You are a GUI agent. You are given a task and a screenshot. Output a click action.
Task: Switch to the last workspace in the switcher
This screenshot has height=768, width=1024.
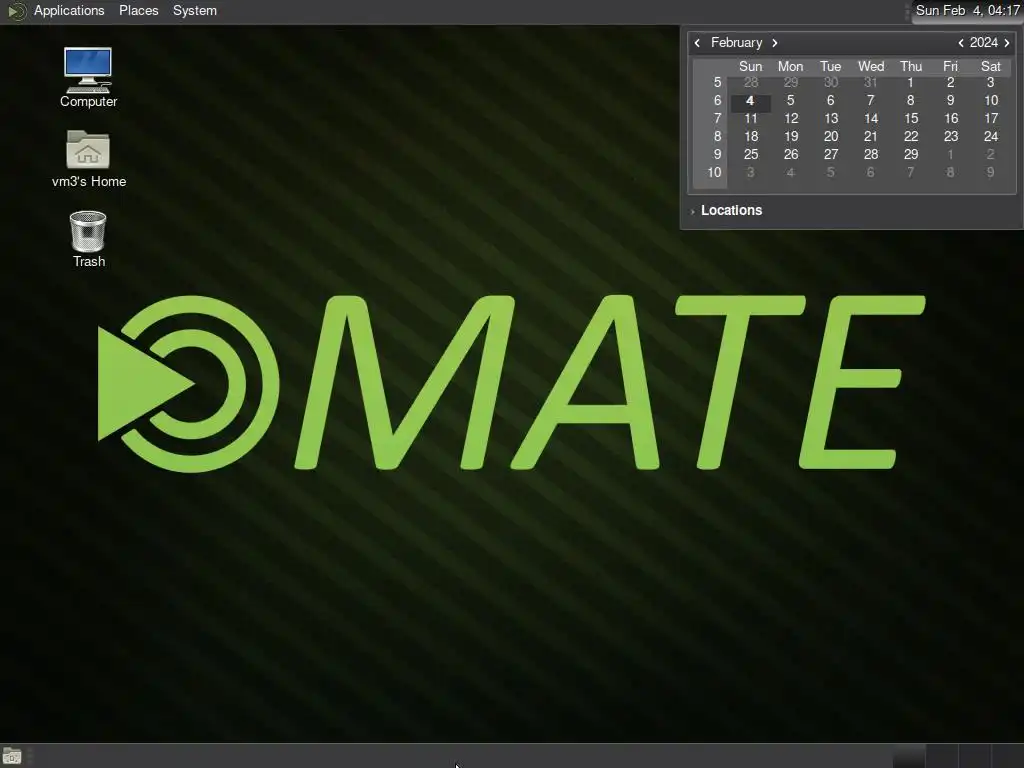point(1008,756)
